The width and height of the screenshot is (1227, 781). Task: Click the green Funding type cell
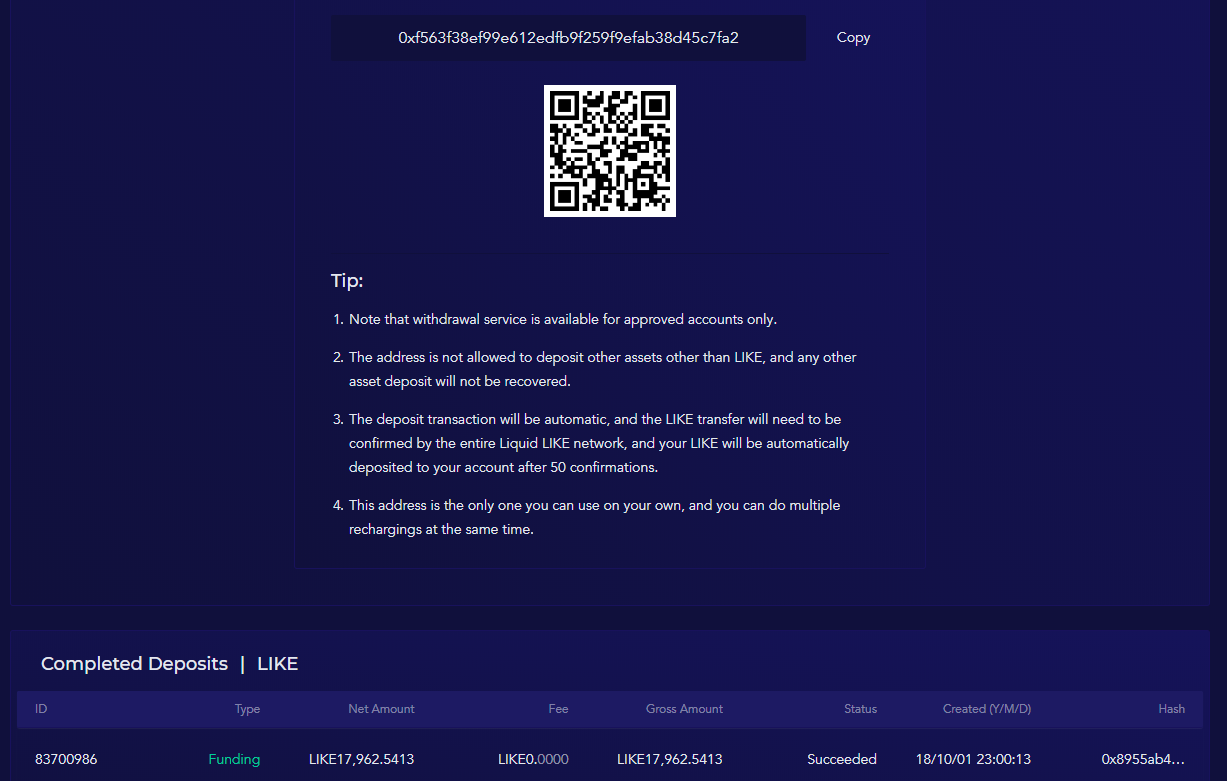point(234,759)
